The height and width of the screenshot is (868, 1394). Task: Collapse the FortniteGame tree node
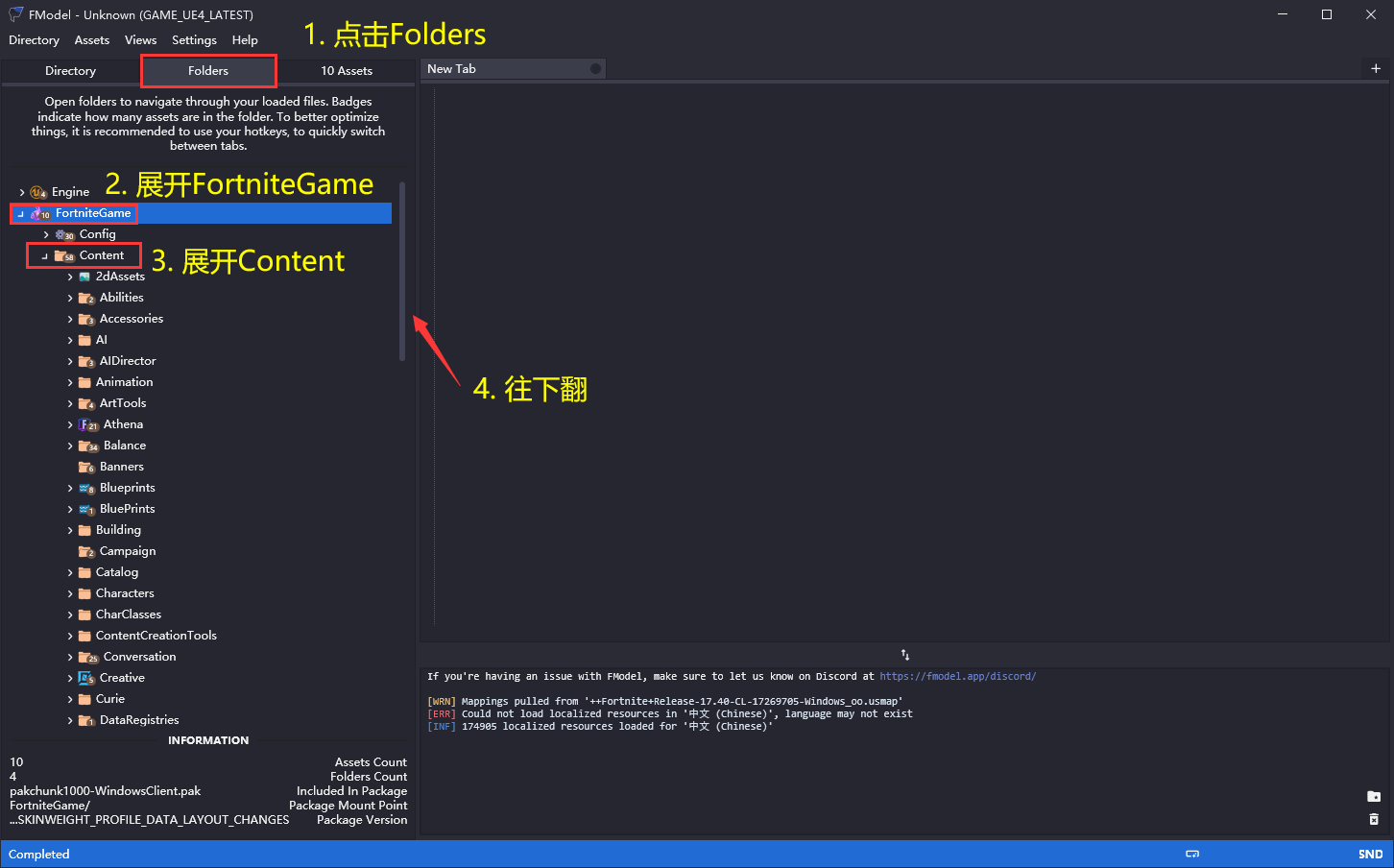[20, 213]
